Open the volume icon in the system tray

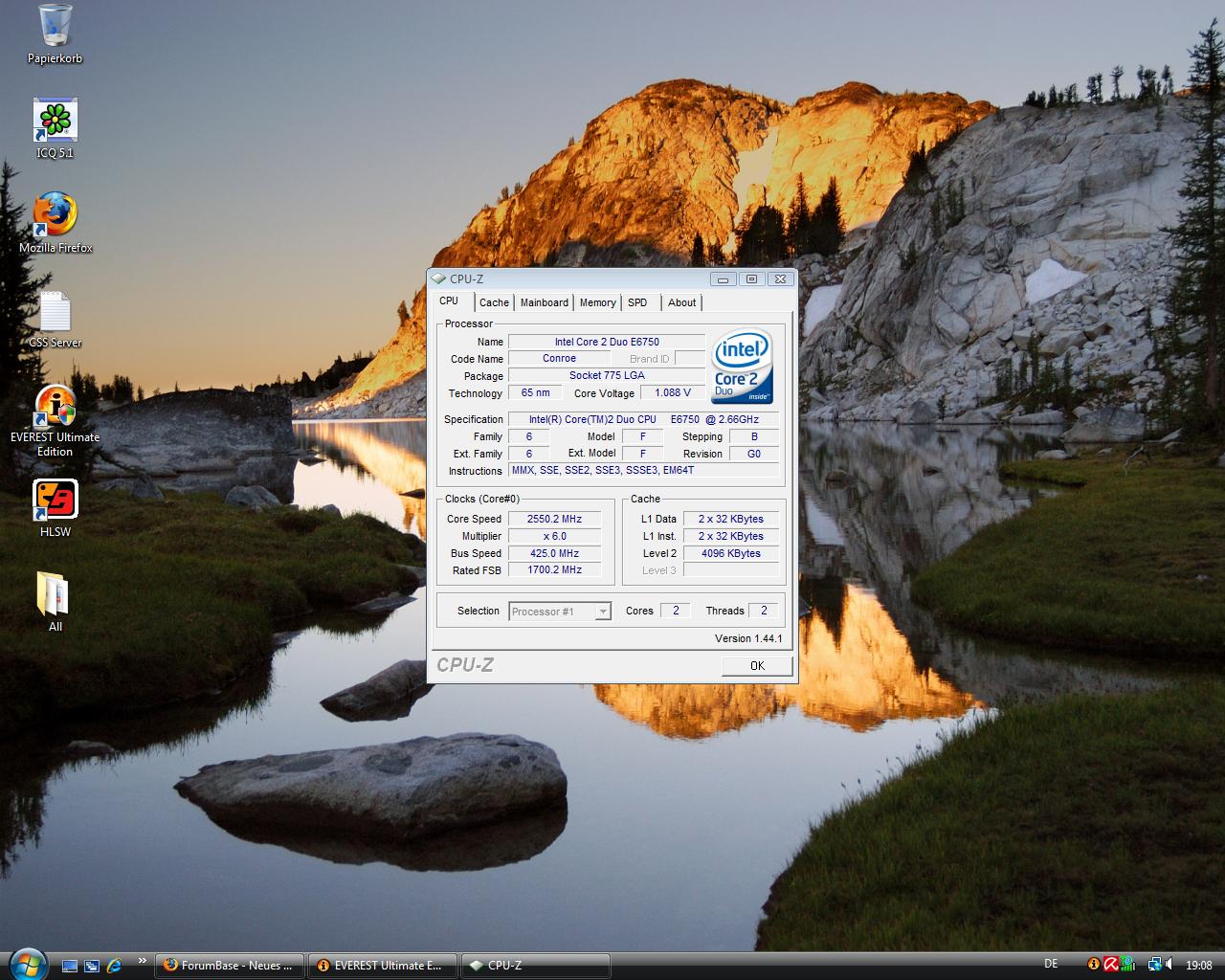tap(1169, 965)
